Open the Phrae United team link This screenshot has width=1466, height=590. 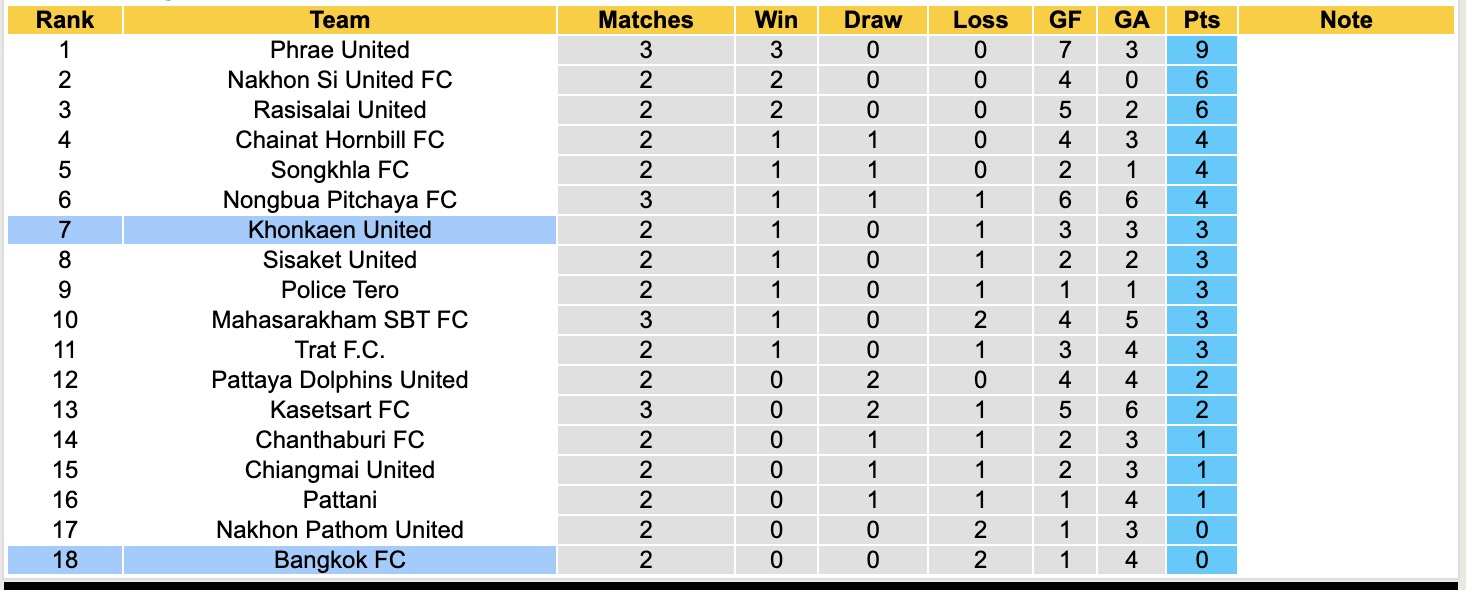pos(340,50)
